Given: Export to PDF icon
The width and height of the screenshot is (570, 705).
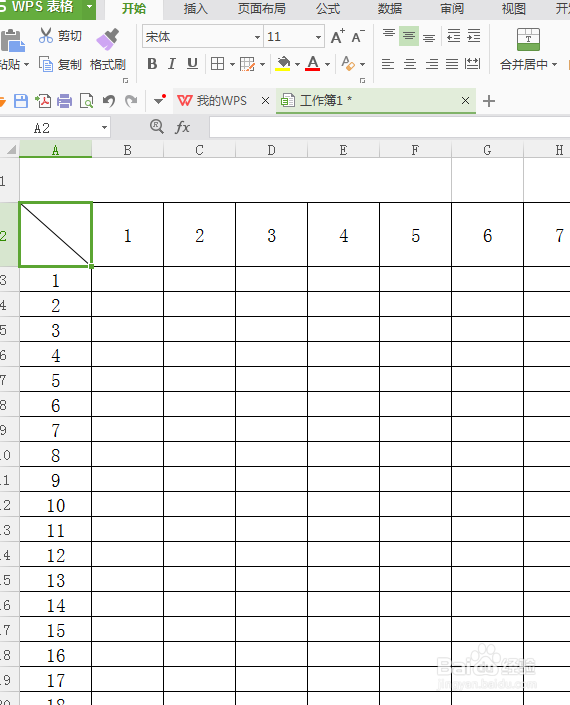Looking at the screenshot, I should 43,101.
